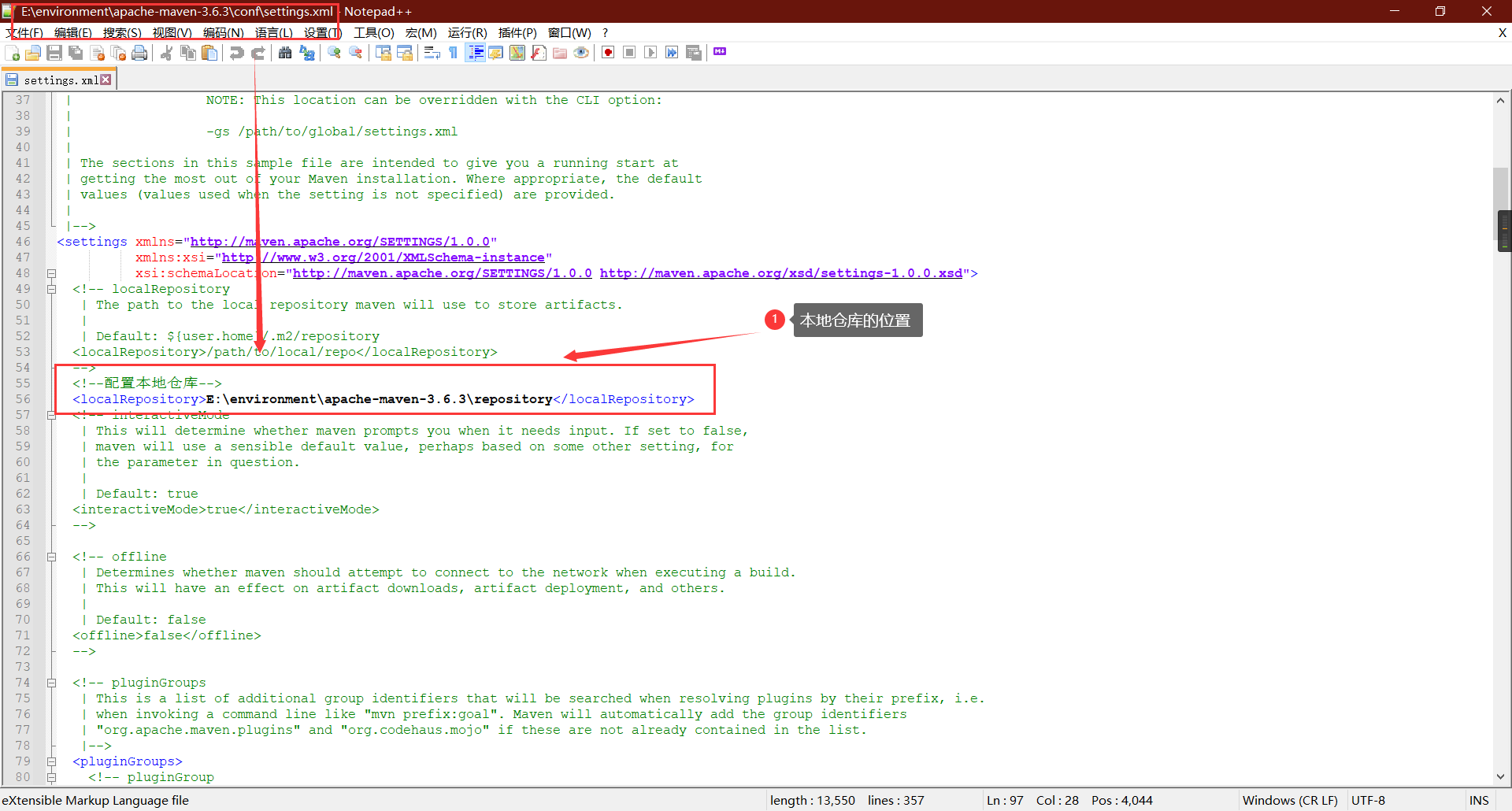Open the settings-1.0.0.xsd hyperlink
This screenshot has width=1512, height=811.
click(x=780, y=273)
